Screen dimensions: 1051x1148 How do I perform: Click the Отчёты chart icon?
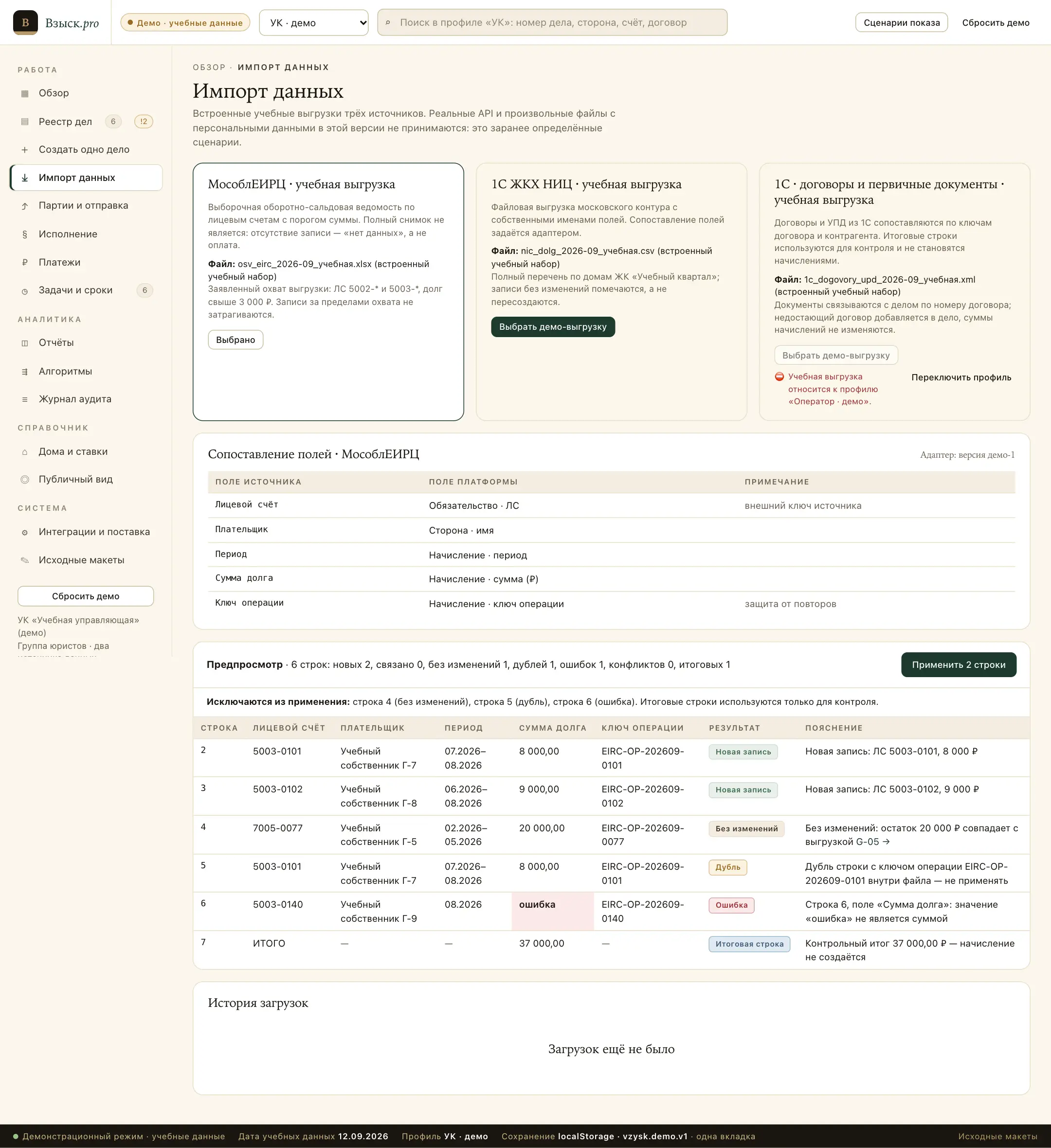tap(24, 343)
